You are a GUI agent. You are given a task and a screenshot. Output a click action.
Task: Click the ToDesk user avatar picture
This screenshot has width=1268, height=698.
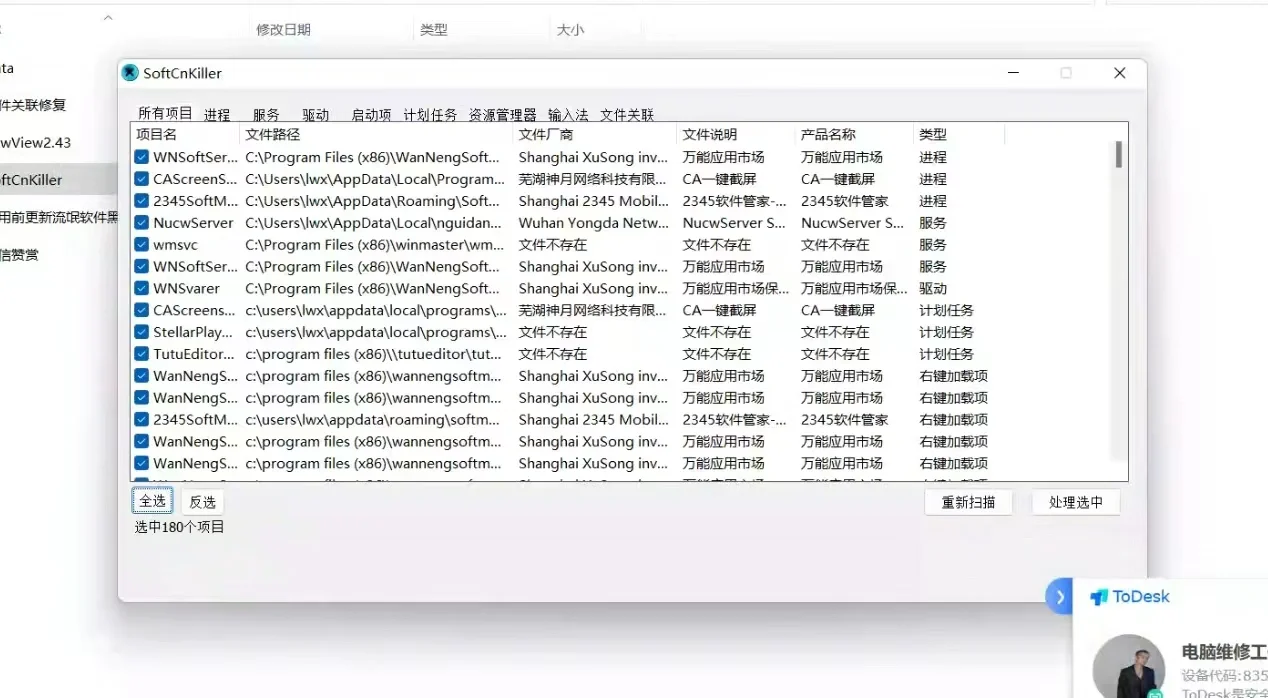1129,665
